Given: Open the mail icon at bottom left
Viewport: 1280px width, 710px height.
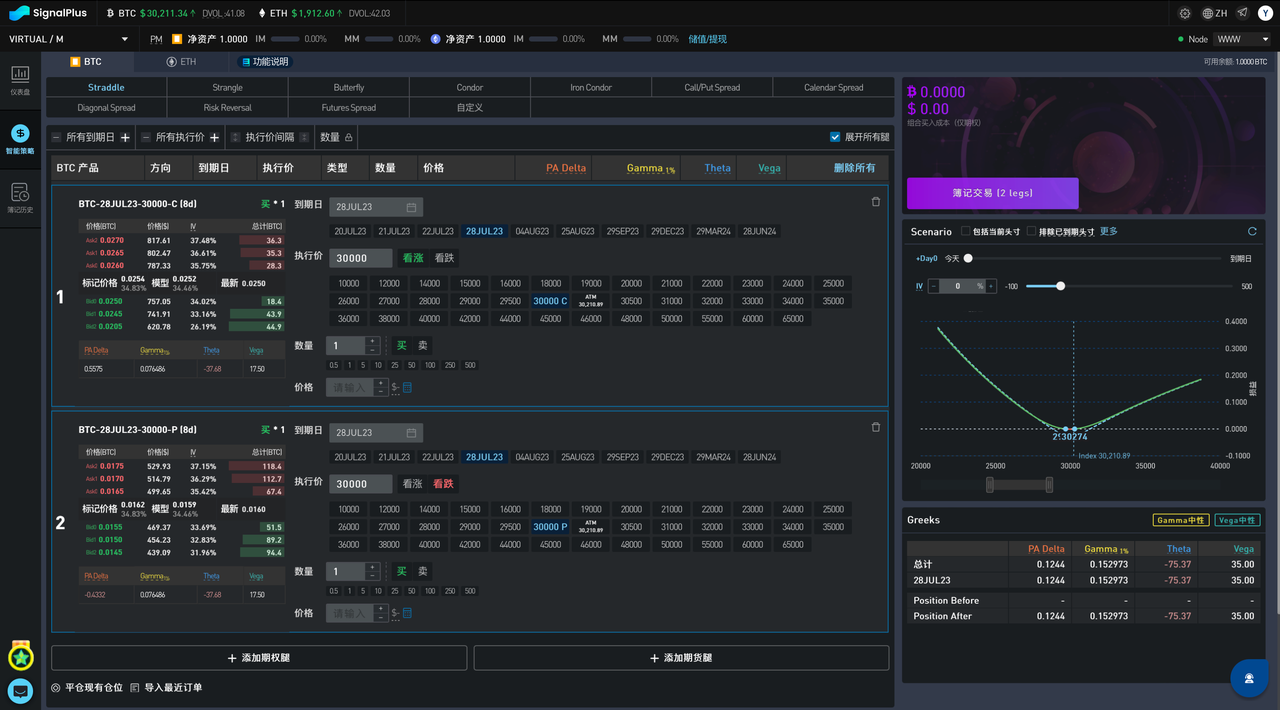Looking at the screenshot, I should [20, 690].
